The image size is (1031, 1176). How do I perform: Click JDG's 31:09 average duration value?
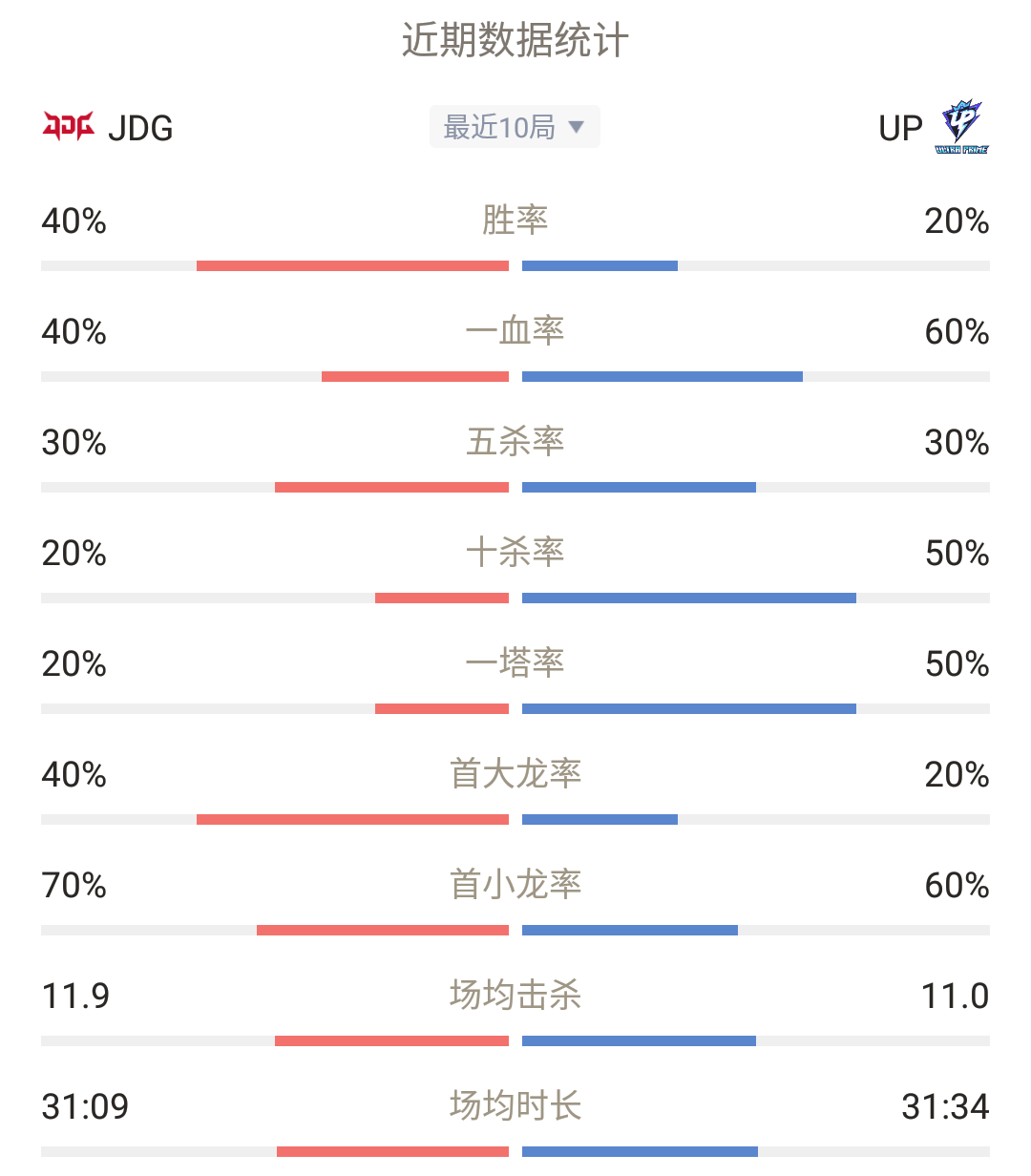85,1107
